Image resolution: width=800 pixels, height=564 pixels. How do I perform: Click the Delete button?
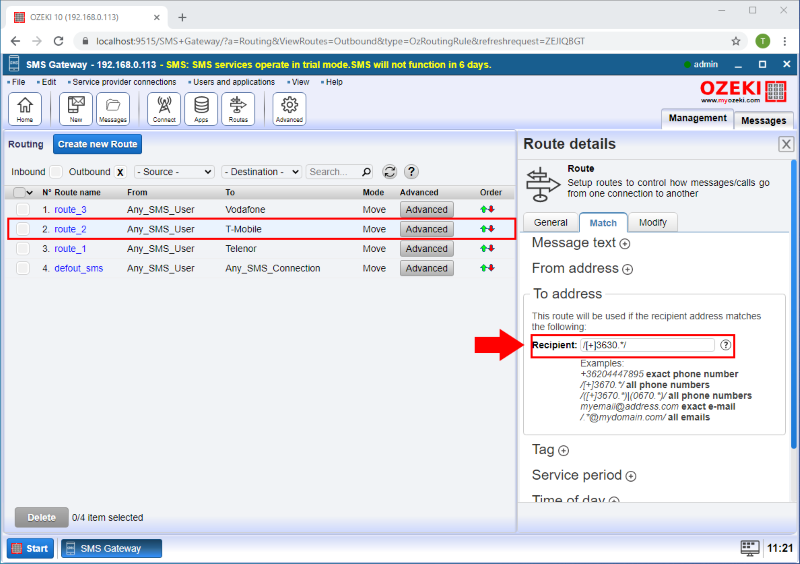coord(41,518)
